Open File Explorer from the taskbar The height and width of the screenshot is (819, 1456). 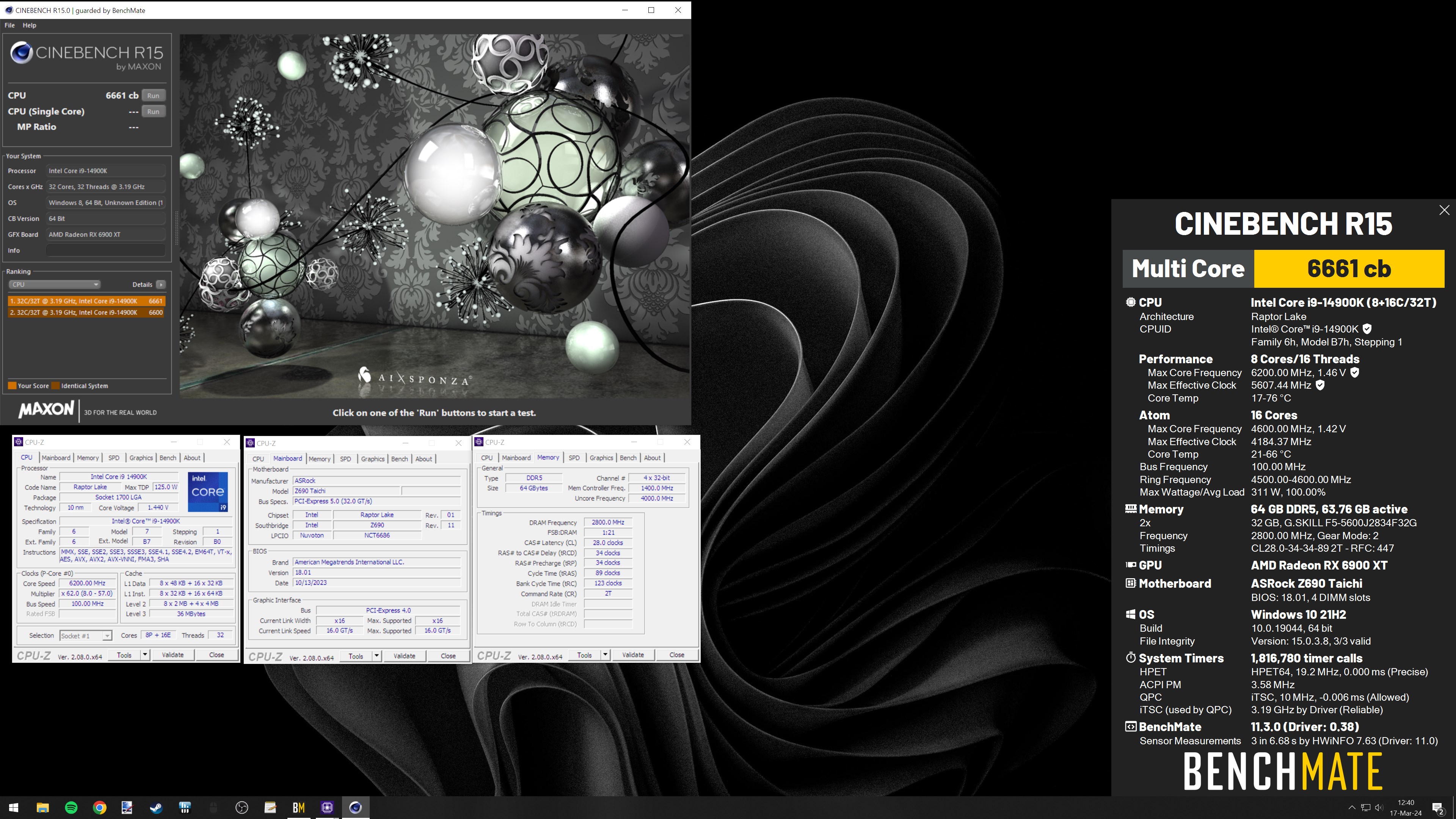pyautogui.click(x=43, y=808)
